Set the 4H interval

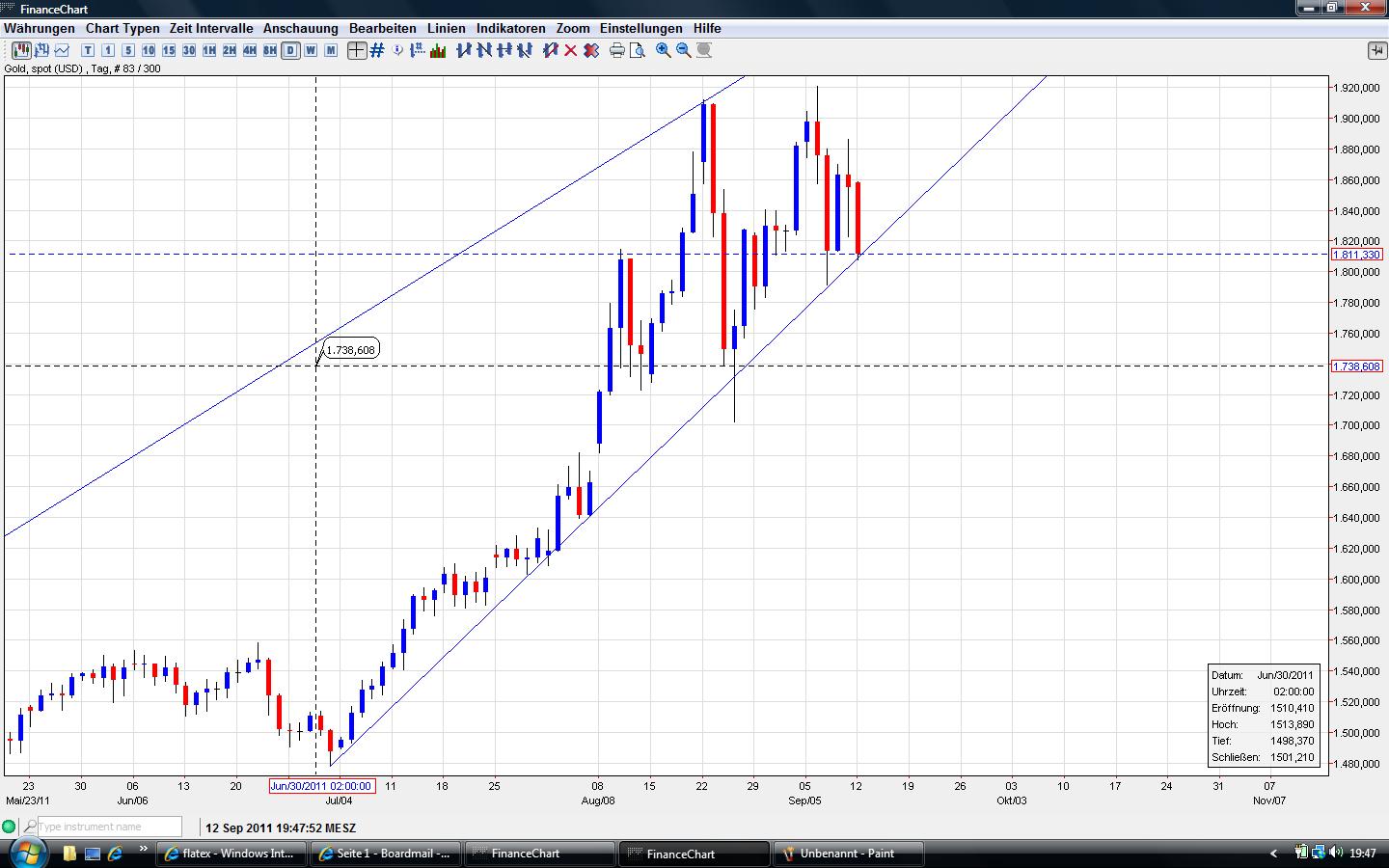(250, 50)
